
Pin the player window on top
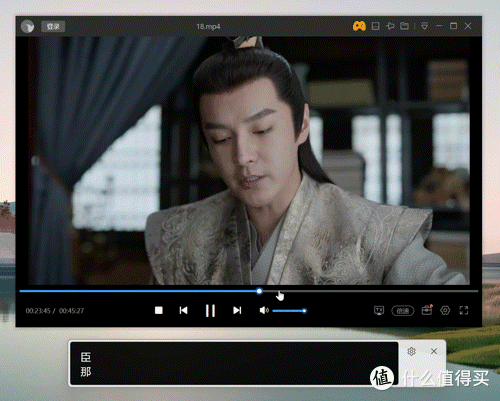point(390,26)
